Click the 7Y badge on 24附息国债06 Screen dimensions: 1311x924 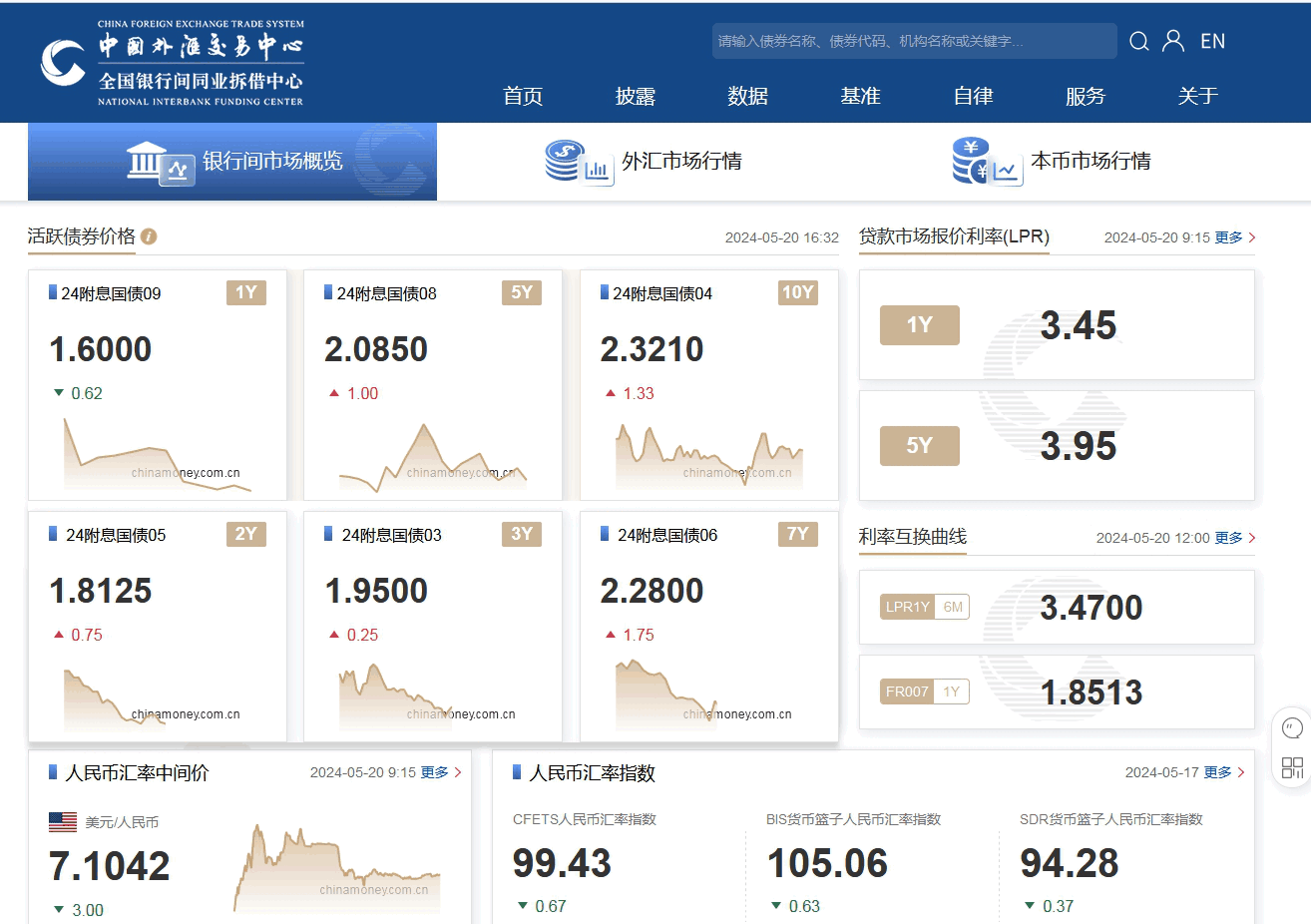(x=798, y=534)
